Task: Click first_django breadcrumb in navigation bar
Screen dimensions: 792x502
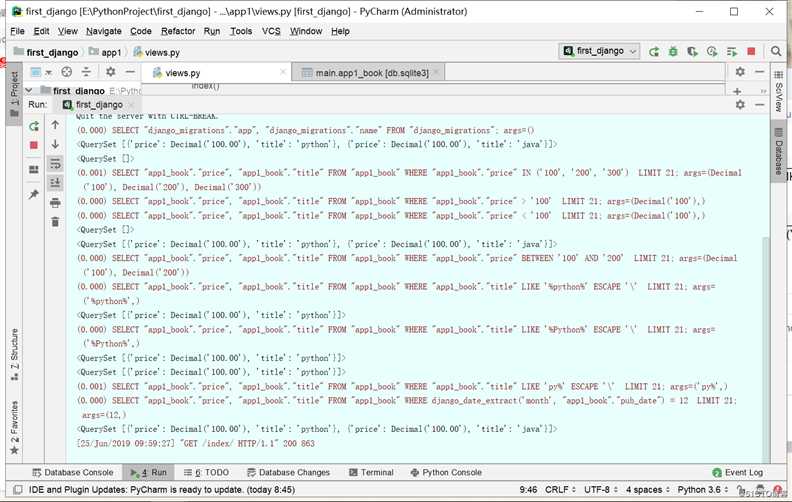Action: click(46, 52)
